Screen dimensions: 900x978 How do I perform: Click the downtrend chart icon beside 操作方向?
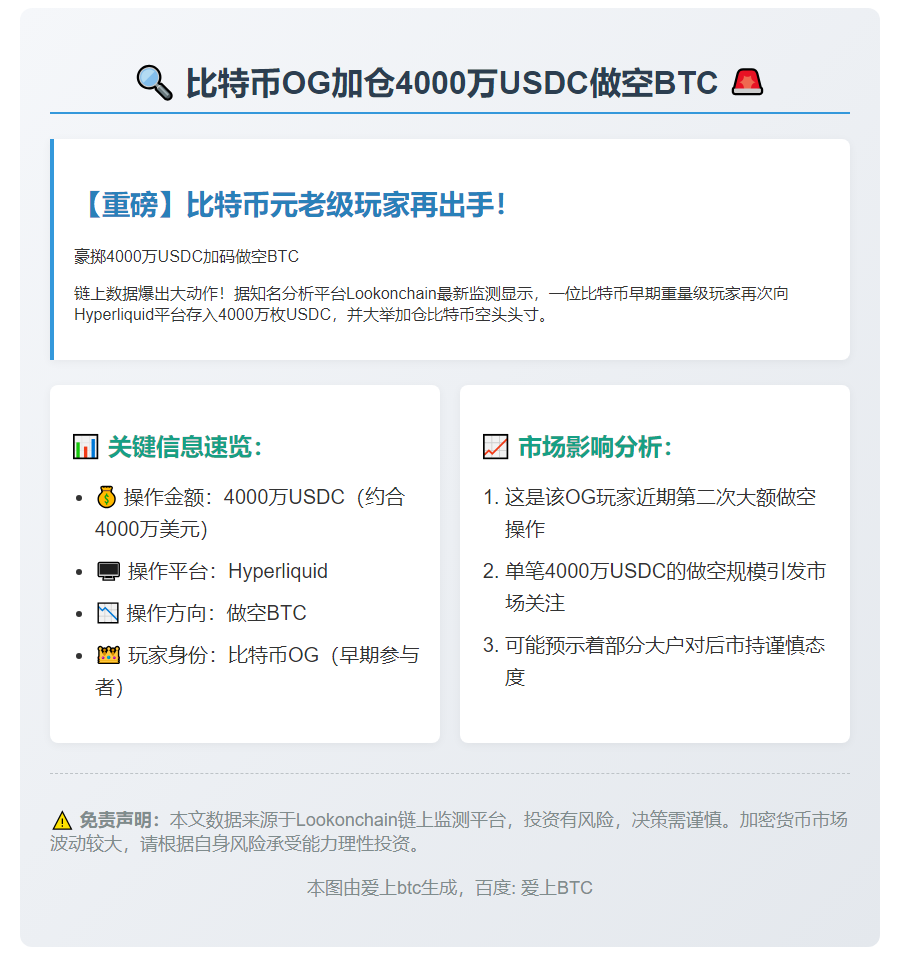(108, 613)
